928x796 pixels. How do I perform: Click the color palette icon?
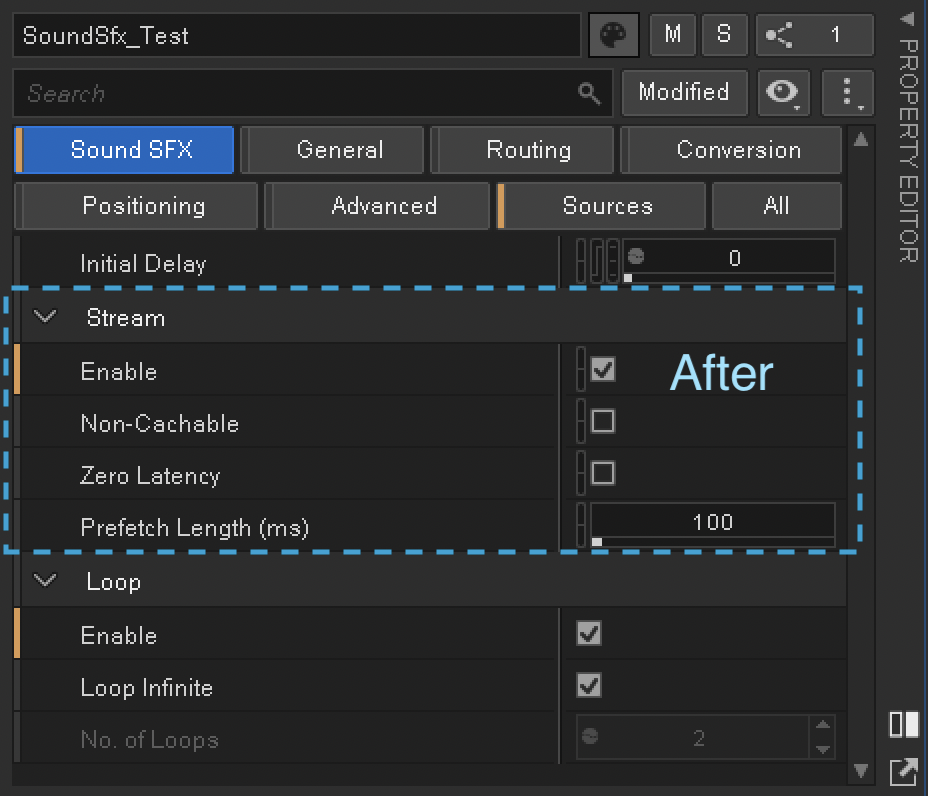[613, 36]
